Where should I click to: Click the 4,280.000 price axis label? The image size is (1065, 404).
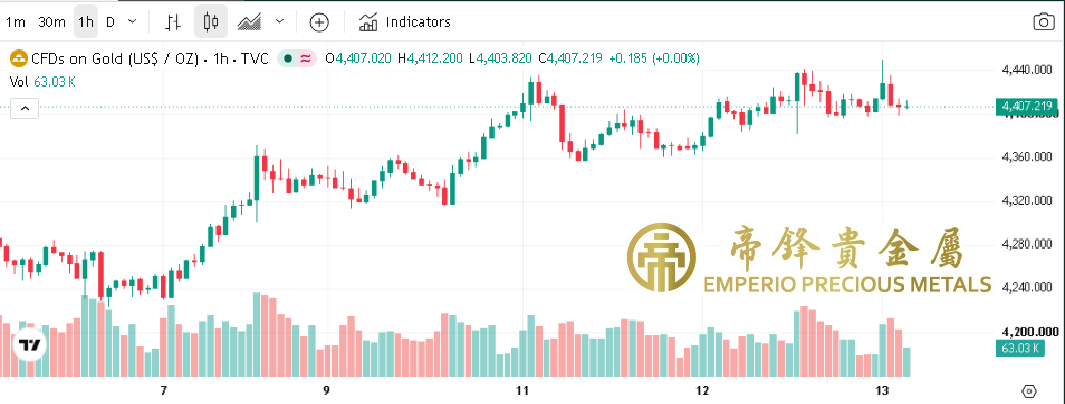click(1026, 244)
